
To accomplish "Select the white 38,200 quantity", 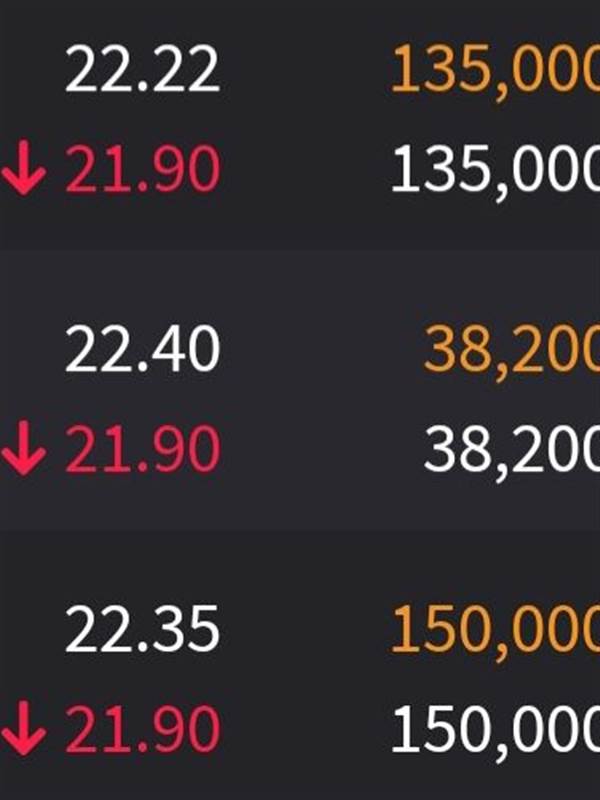I will coord(512,452).
